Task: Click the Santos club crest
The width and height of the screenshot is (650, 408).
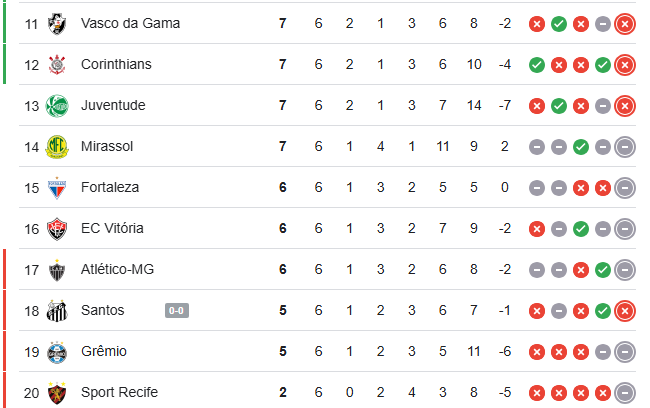Action: (x=57, y=311)
